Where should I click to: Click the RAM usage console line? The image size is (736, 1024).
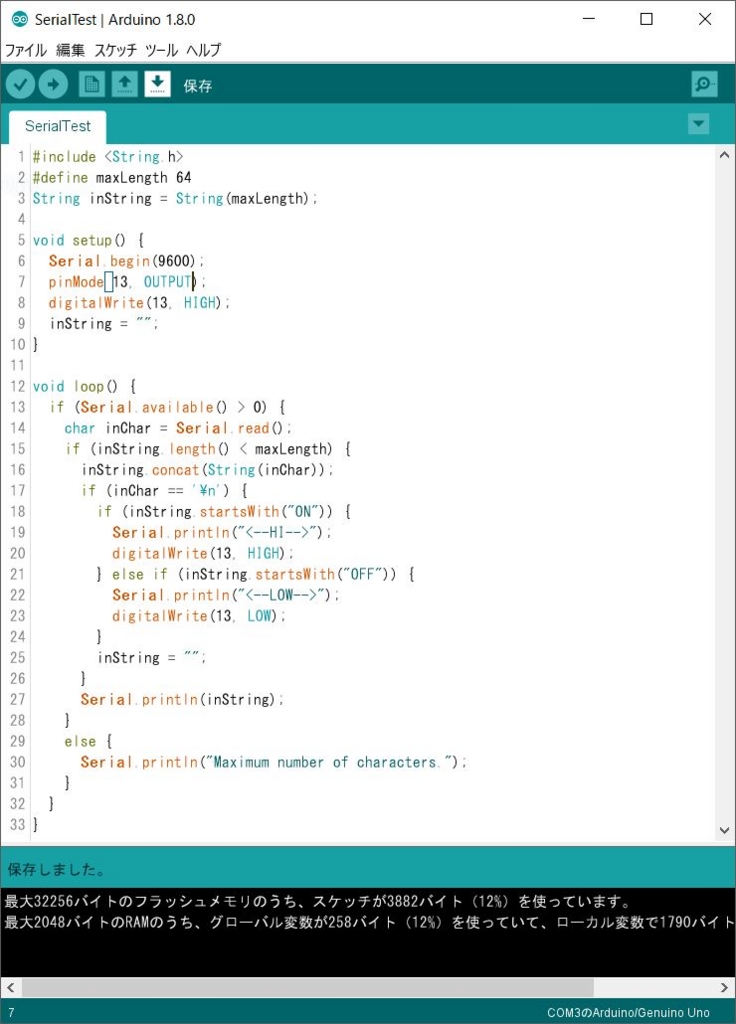pyautogui.click(x=368, y=923)
